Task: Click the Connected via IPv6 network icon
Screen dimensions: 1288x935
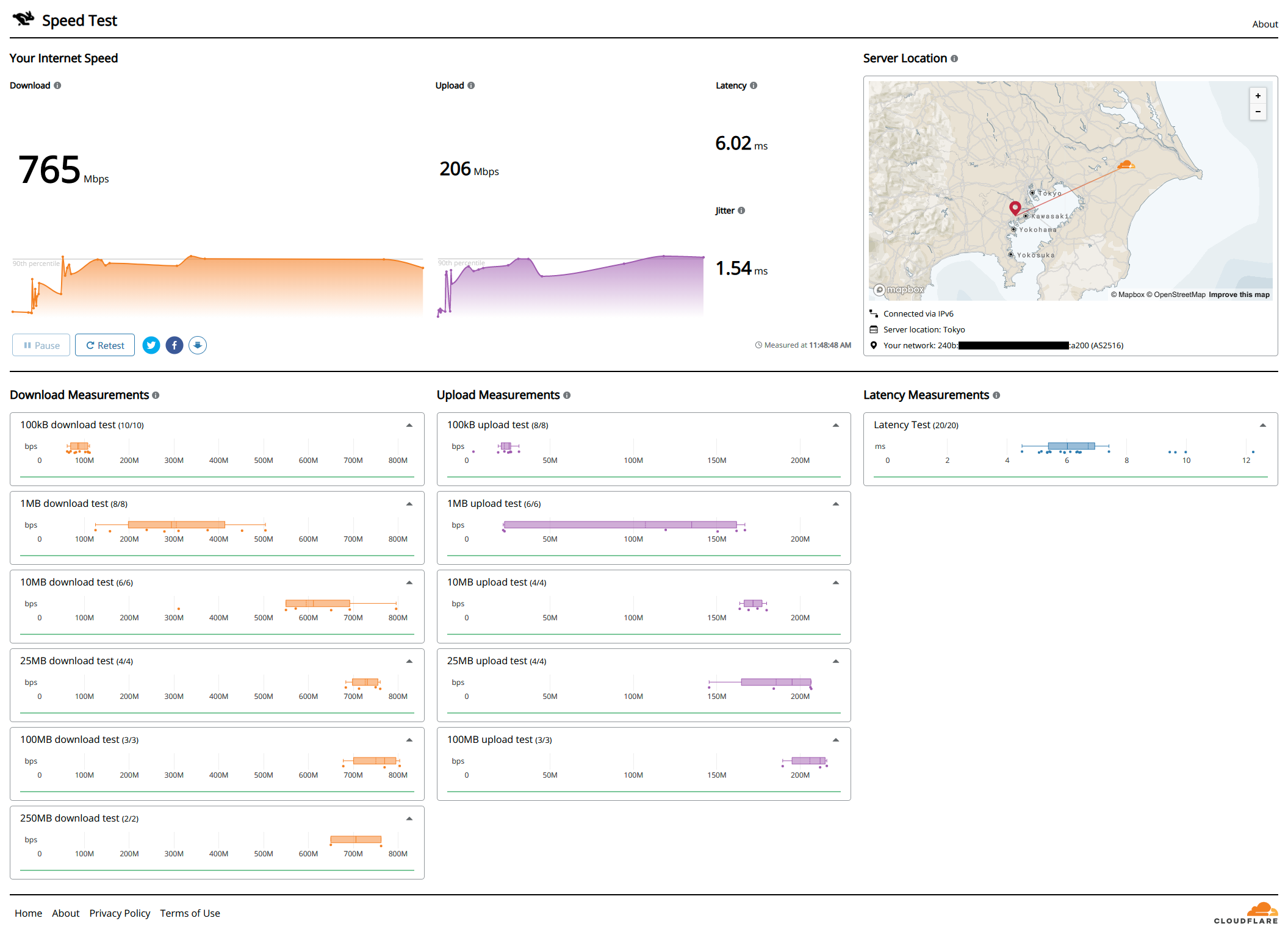Action: 874,313
